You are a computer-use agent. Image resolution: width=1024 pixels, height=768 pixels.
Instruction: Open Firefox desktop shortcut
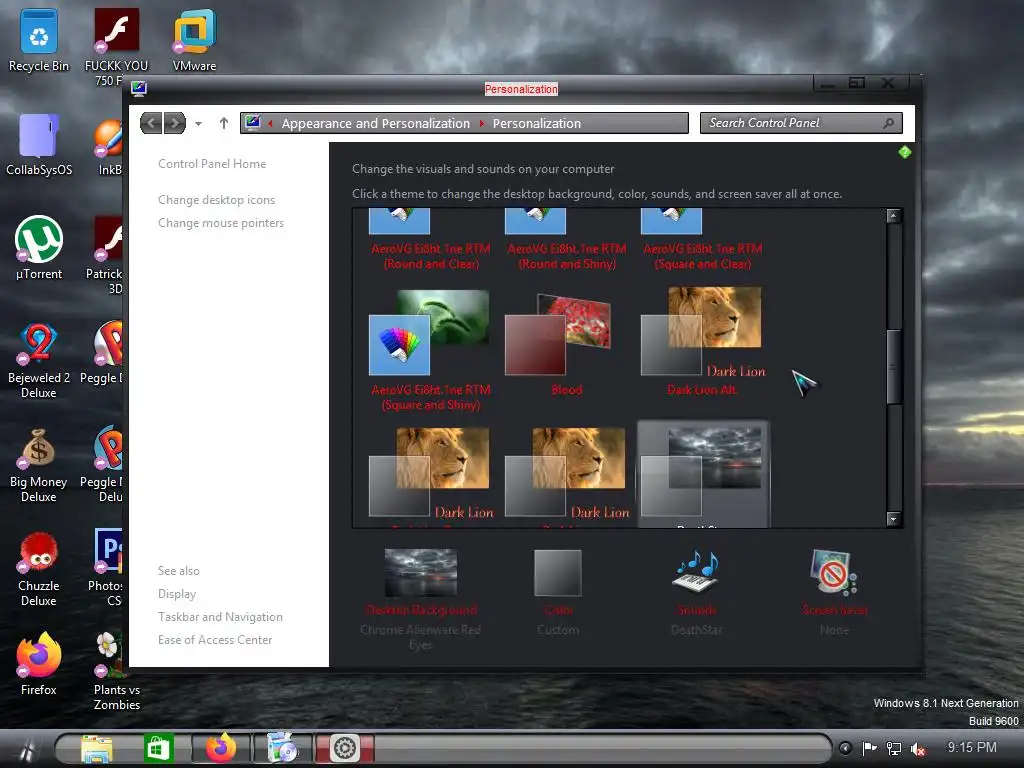pos(39,664)
